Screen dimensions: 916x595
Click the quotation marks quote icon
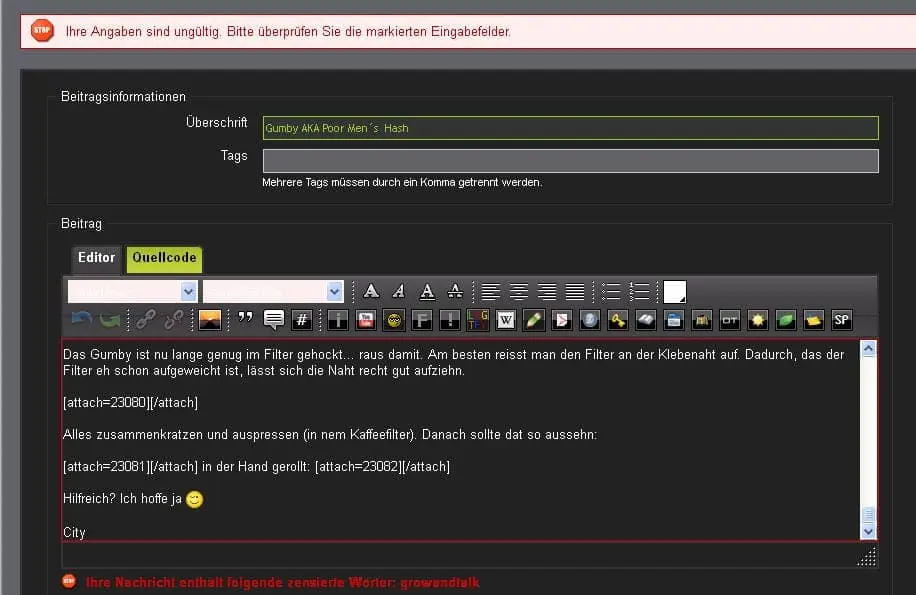[245, 320]
